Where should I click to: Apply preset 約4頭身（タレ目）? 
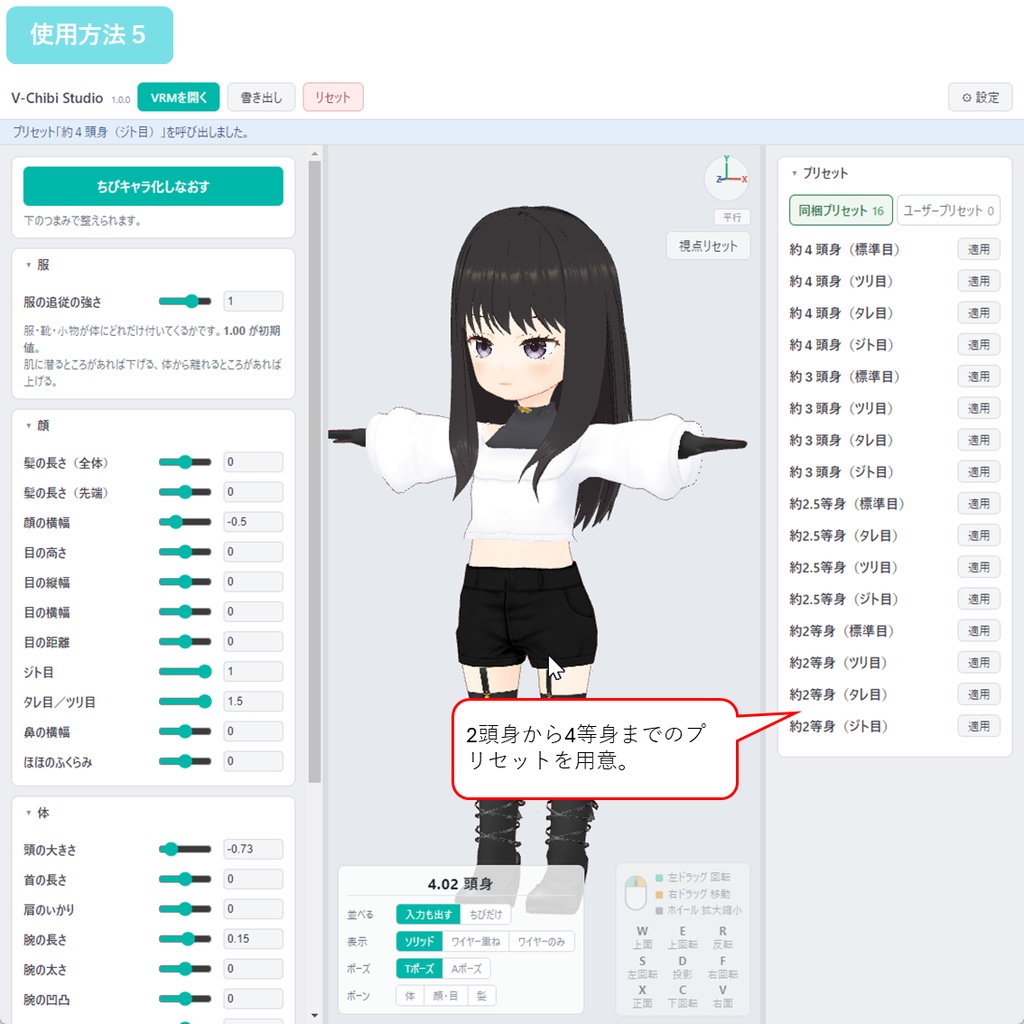978,313
